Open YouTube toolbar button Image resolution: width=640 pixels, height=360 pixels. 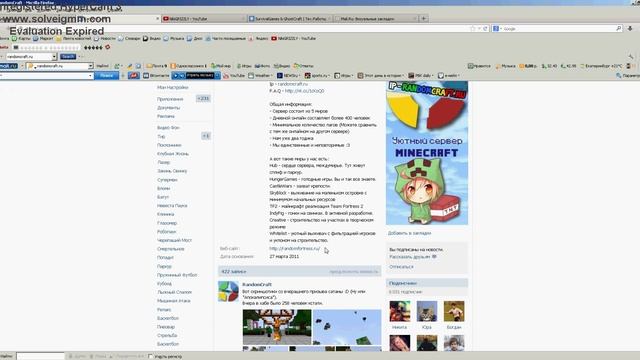234,76
